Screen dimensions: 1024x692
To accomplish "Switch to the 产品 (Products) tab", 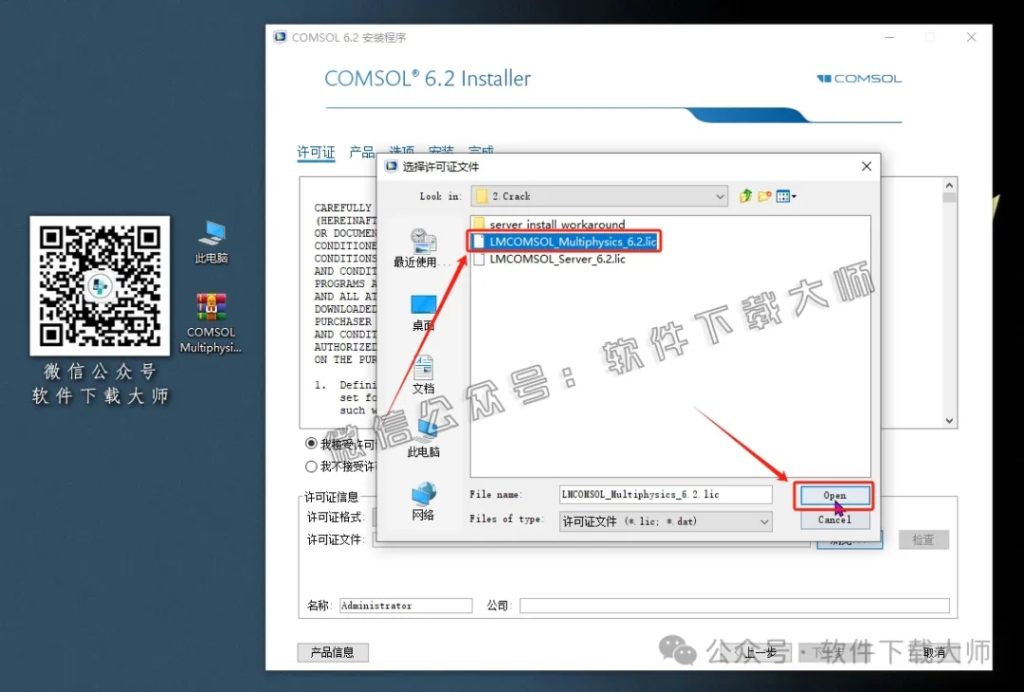I will coord(363,152).
